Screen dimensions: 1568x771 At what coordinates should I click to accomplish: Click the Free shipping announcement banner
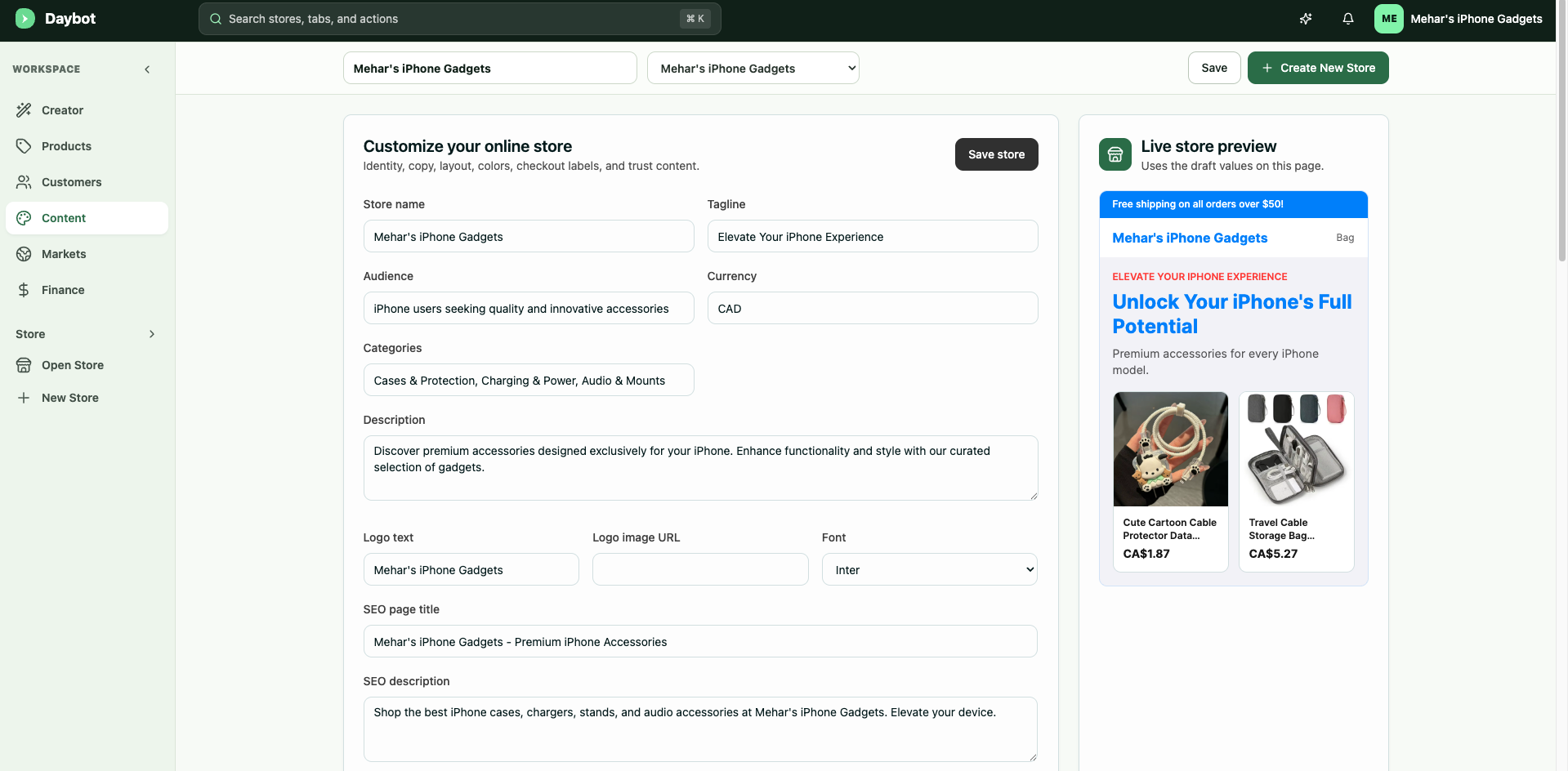[1234, 204]
